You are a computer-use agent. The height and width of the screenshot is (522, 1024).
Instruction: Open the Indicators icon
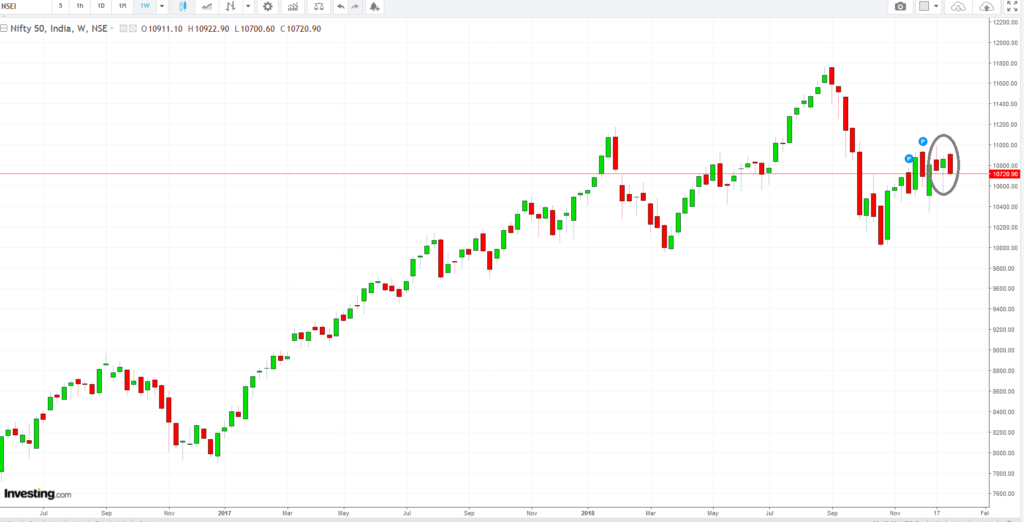(x=293, y=7)
